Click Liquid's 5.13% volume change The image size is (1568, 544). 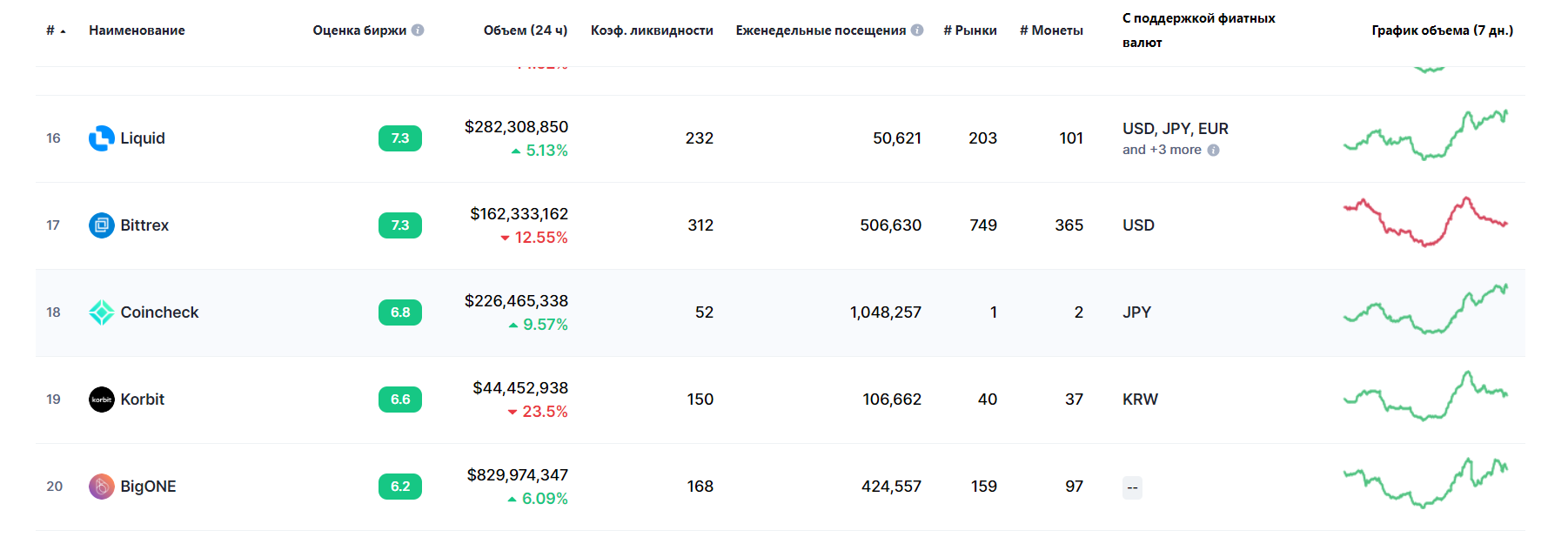539,151
